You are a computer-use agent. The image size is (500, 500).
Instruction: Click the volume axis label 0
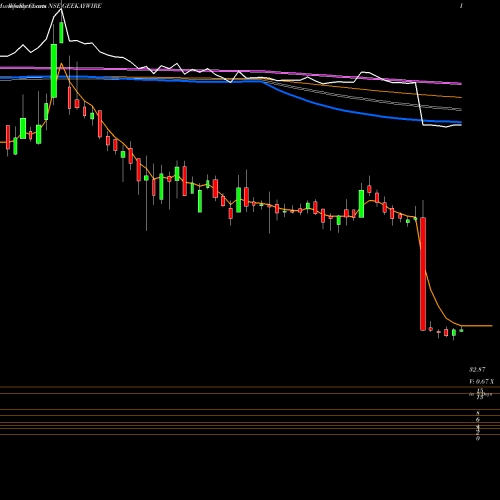tap(478, 439)
